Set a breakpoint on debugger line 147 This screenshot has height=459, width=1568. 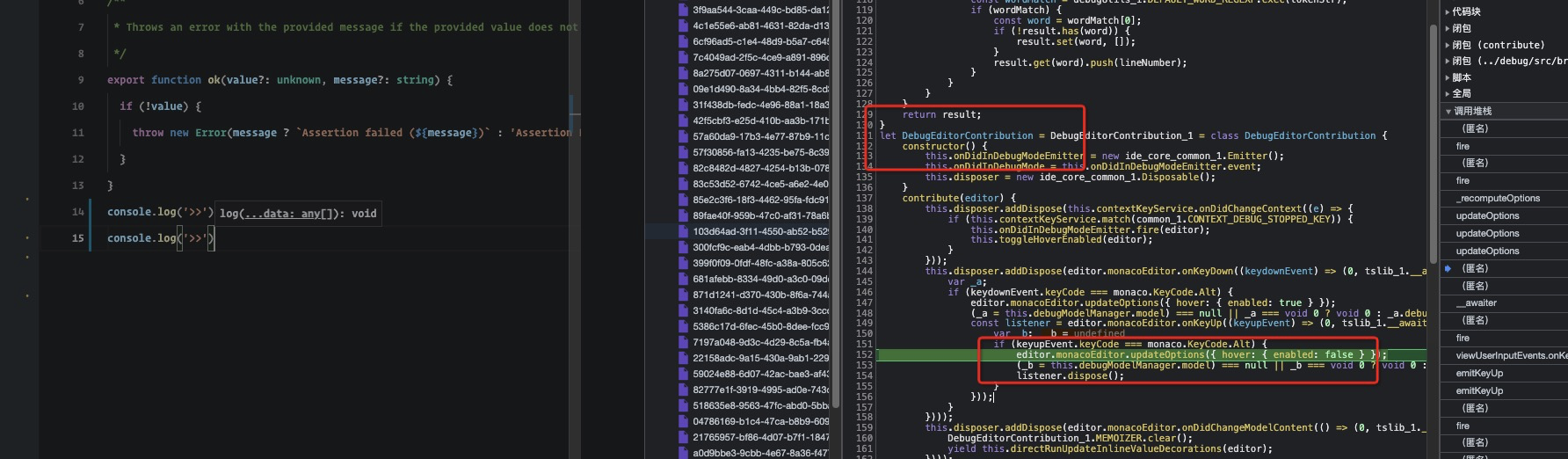[x=864, y=302]
